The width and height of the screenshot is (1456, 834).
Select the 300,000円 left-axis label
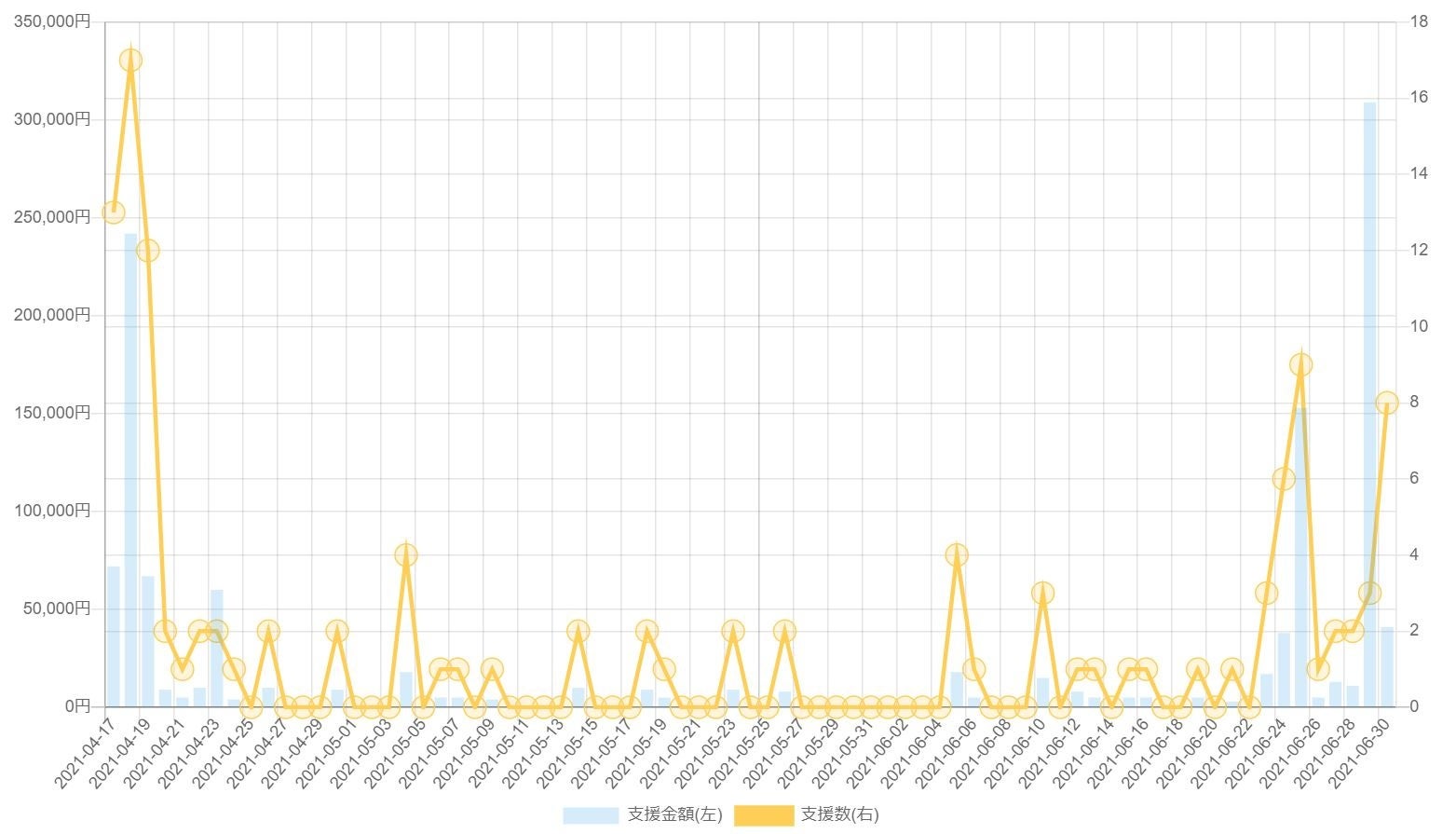52,119
